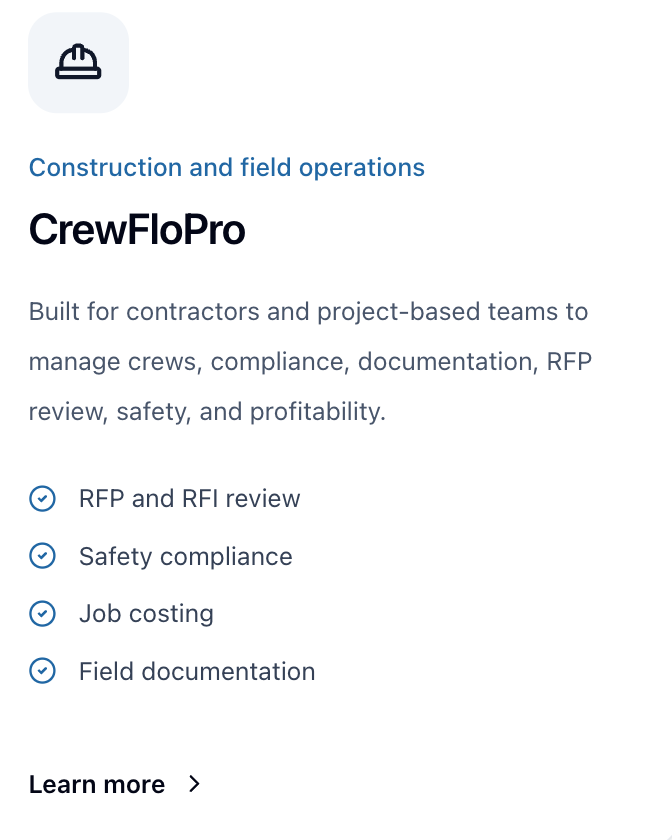The width and height of the screenshot is (672, 840).
Task: Select the RFP and RFI review item
Action: click(189, 498)
